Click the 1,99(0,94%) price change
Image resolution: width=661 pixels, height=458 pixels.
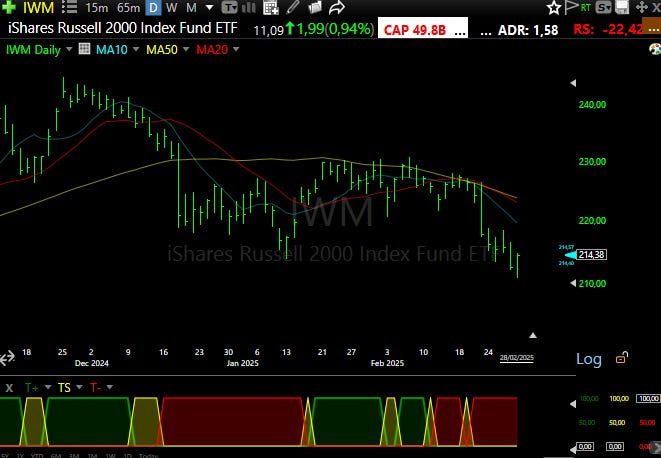(335, 29)
